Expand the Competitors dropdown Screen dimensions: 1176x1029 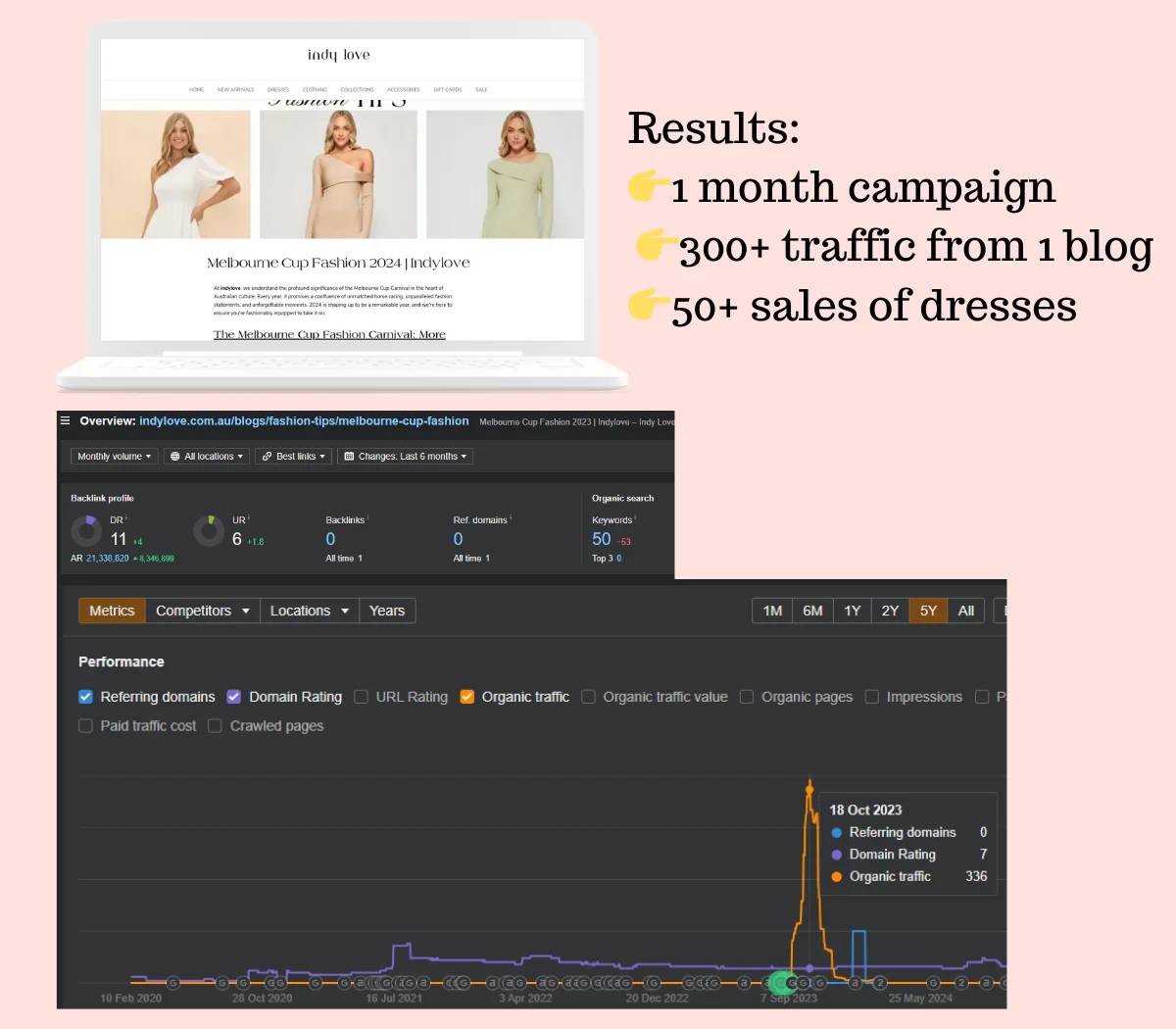203,611
